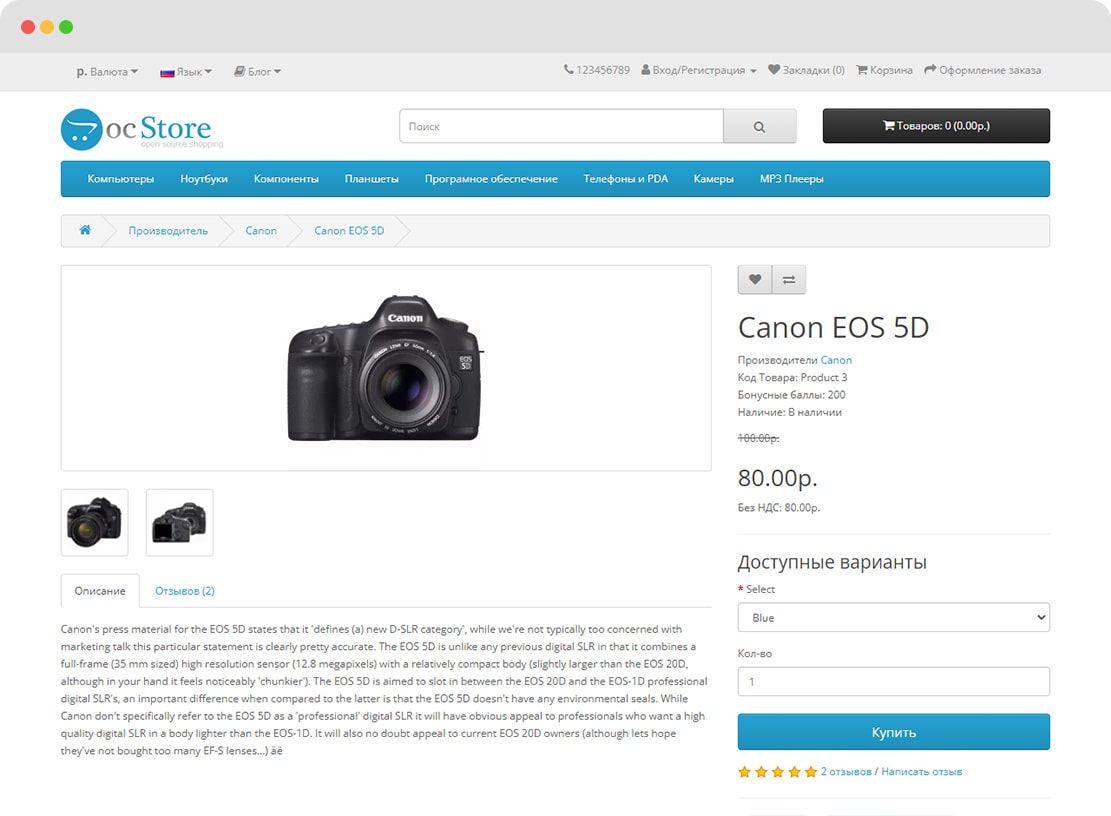Click Canon EOS 5D breadcrumb link

coord(349,231)
